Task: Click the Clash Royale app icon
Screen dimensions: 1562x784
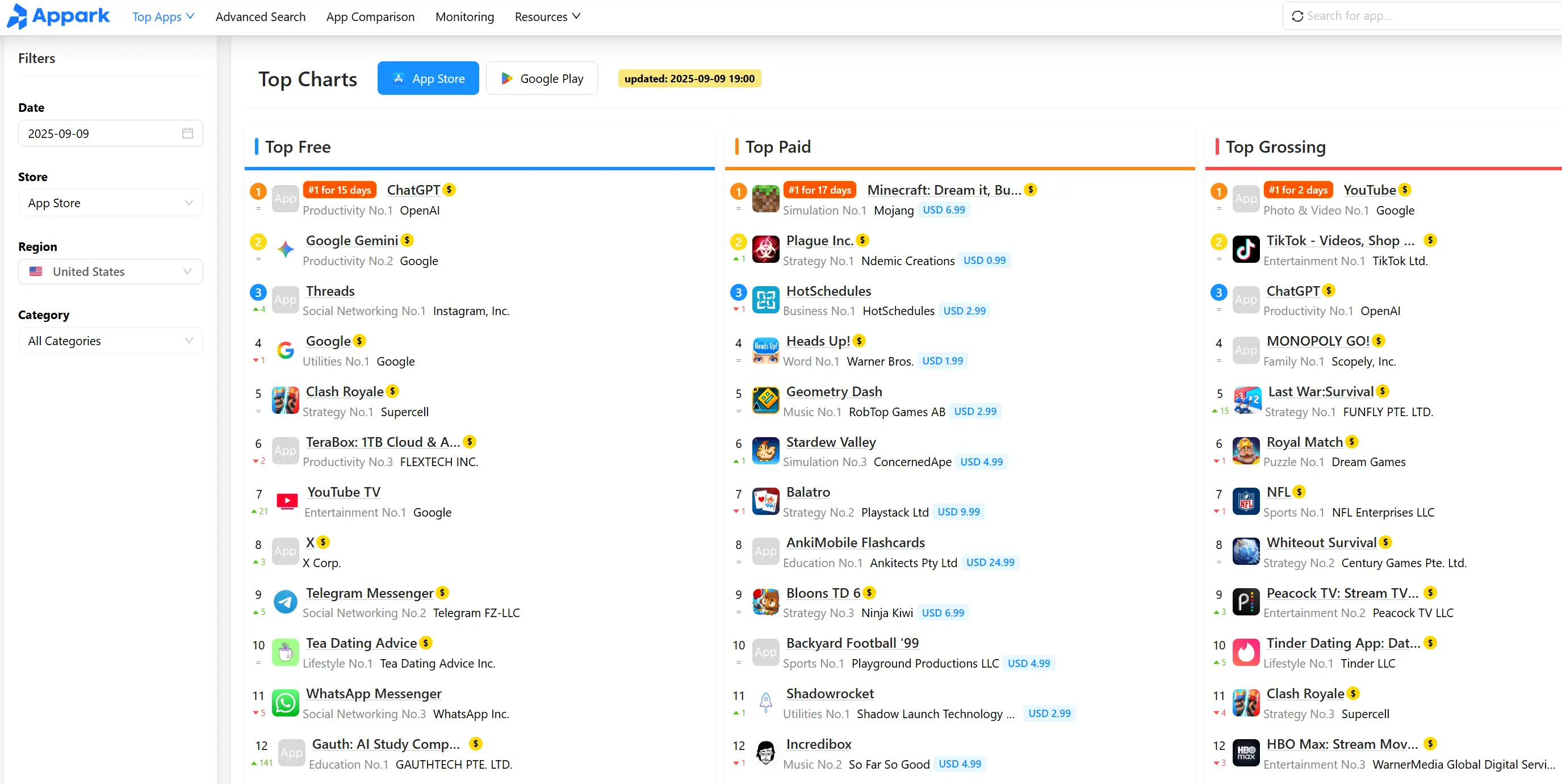Action: (285, 400)
